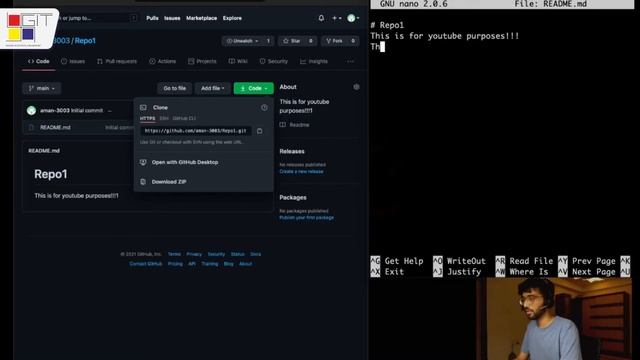The width and height of the screenshot is (640, 360).
Task: Open the user avatar menu
Action: pos(353,18)
